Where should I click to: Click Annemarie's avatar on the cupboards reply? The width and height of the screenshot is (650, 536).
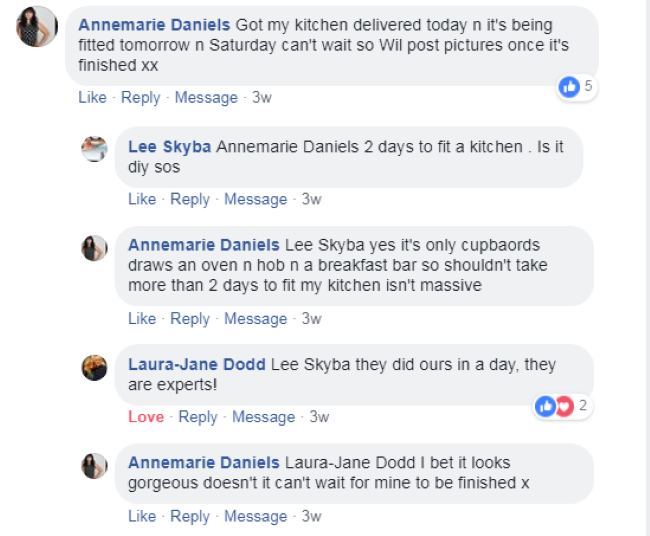94,247
